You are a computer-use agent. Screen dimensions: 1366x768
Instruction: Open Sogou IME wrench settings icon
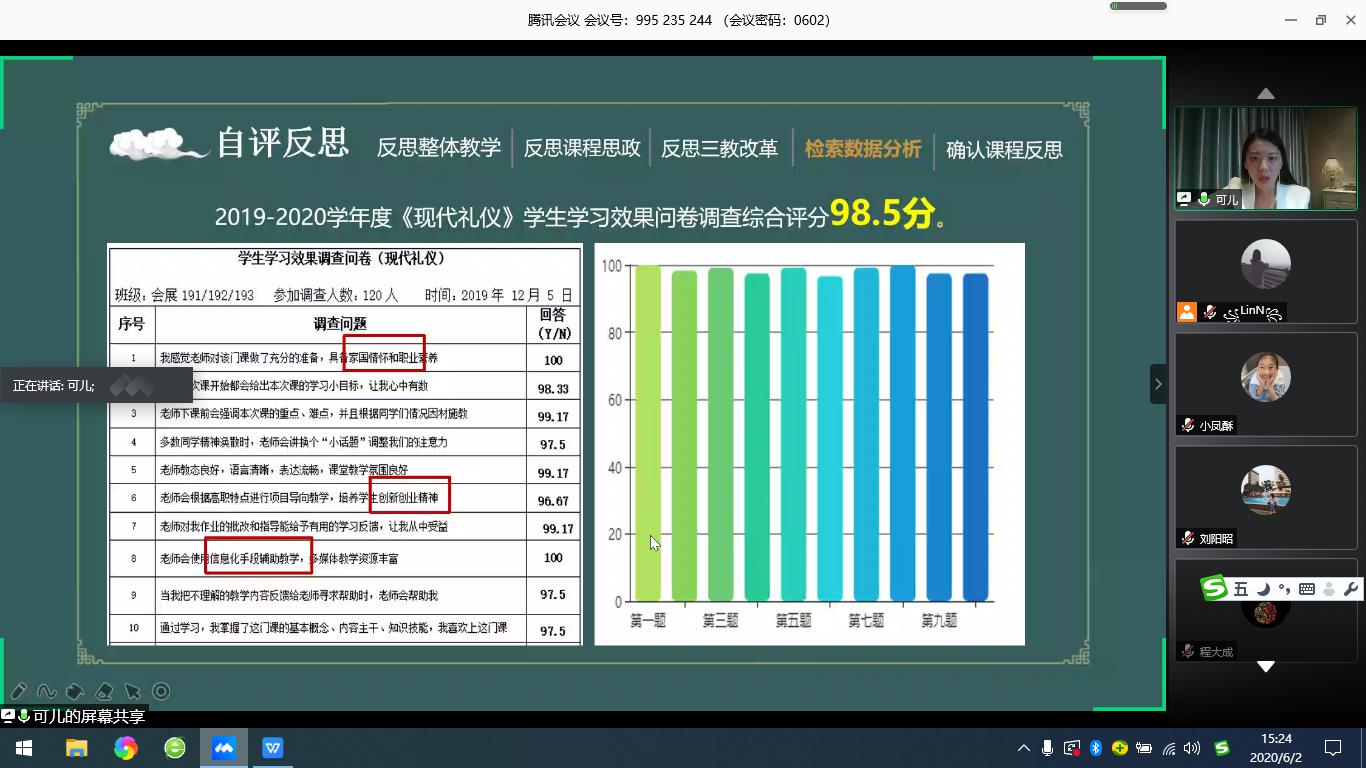point(1350,589)
